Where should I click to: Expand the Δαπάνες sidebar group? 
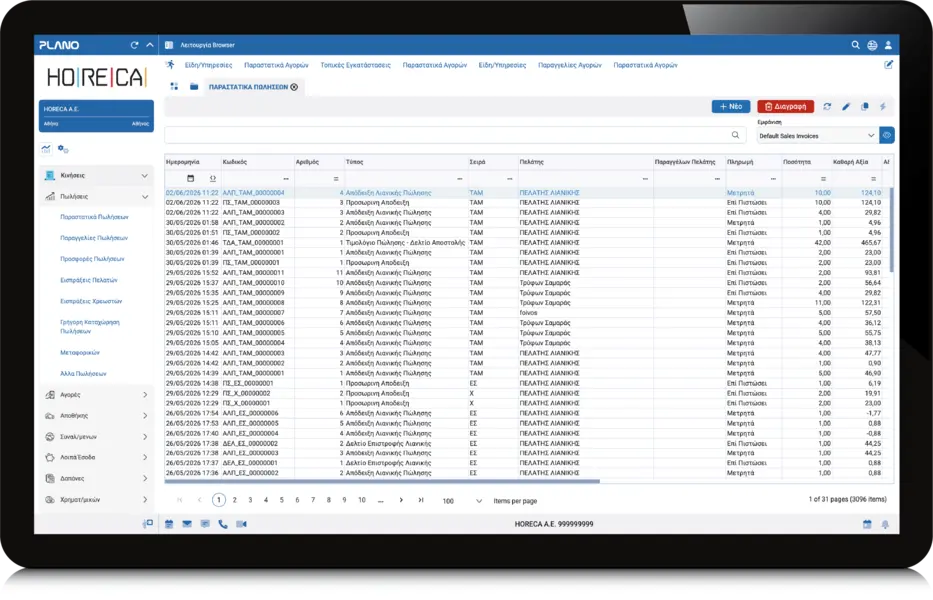[96, 479]
